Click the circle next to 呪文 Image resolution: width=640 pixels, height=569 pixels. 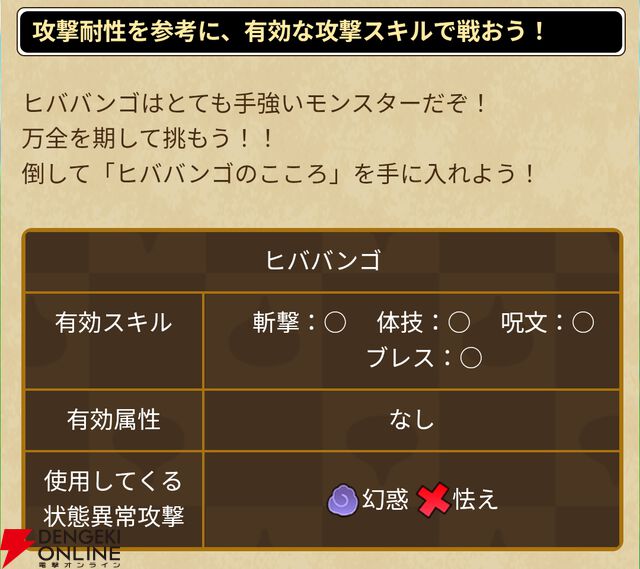(x=583, y=323)
